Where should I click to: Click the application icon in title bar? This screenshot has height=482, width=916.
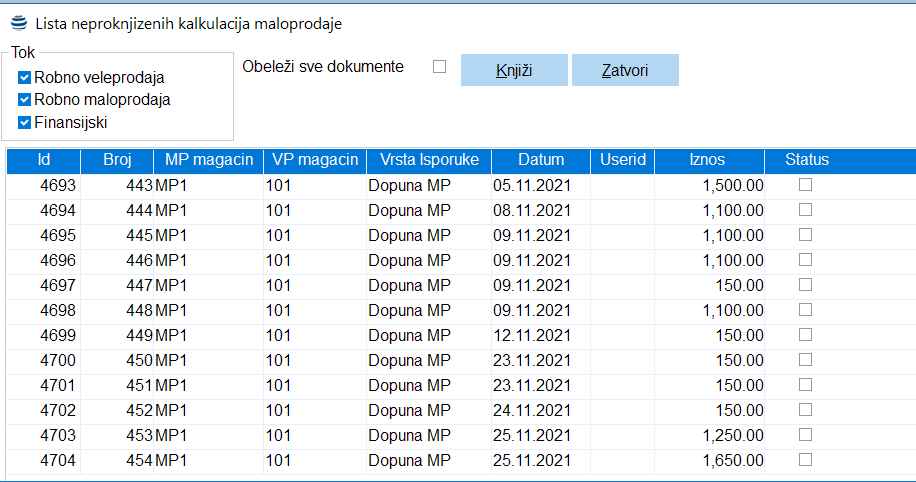point(18,22)
